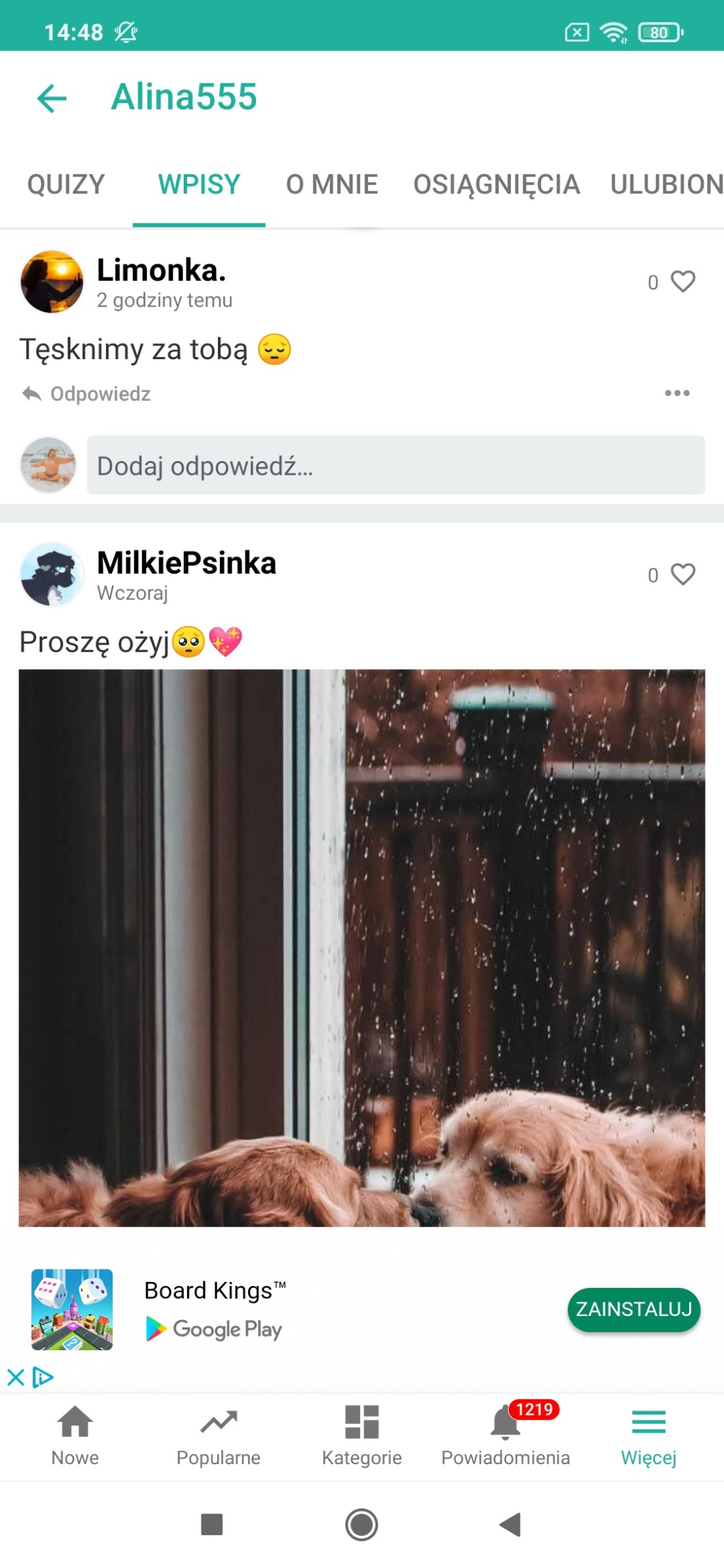The height and width of the screenshot is (1568, 724).
Task: Tap the back arrow beside Alina555
Action: 52,98
